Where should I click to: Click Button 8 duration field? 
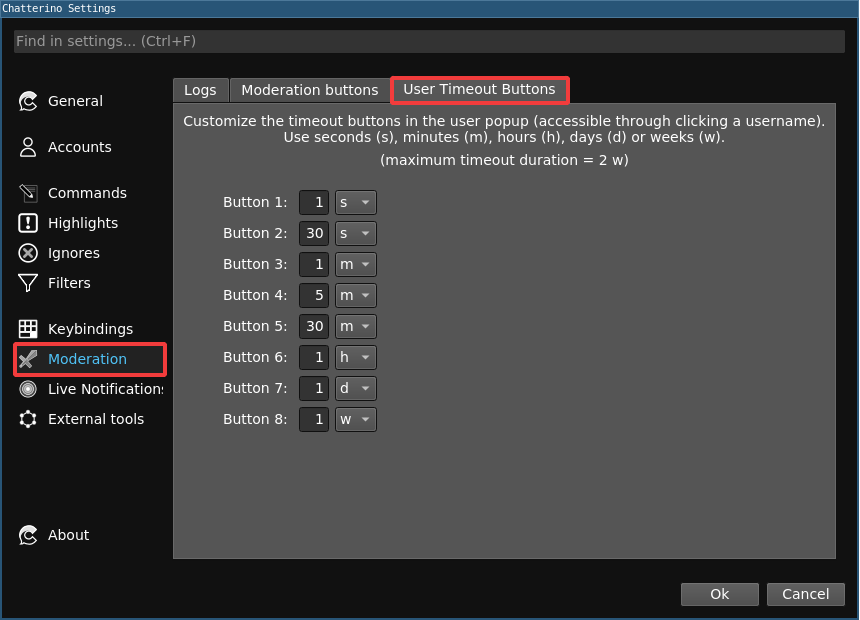[314, 419]
